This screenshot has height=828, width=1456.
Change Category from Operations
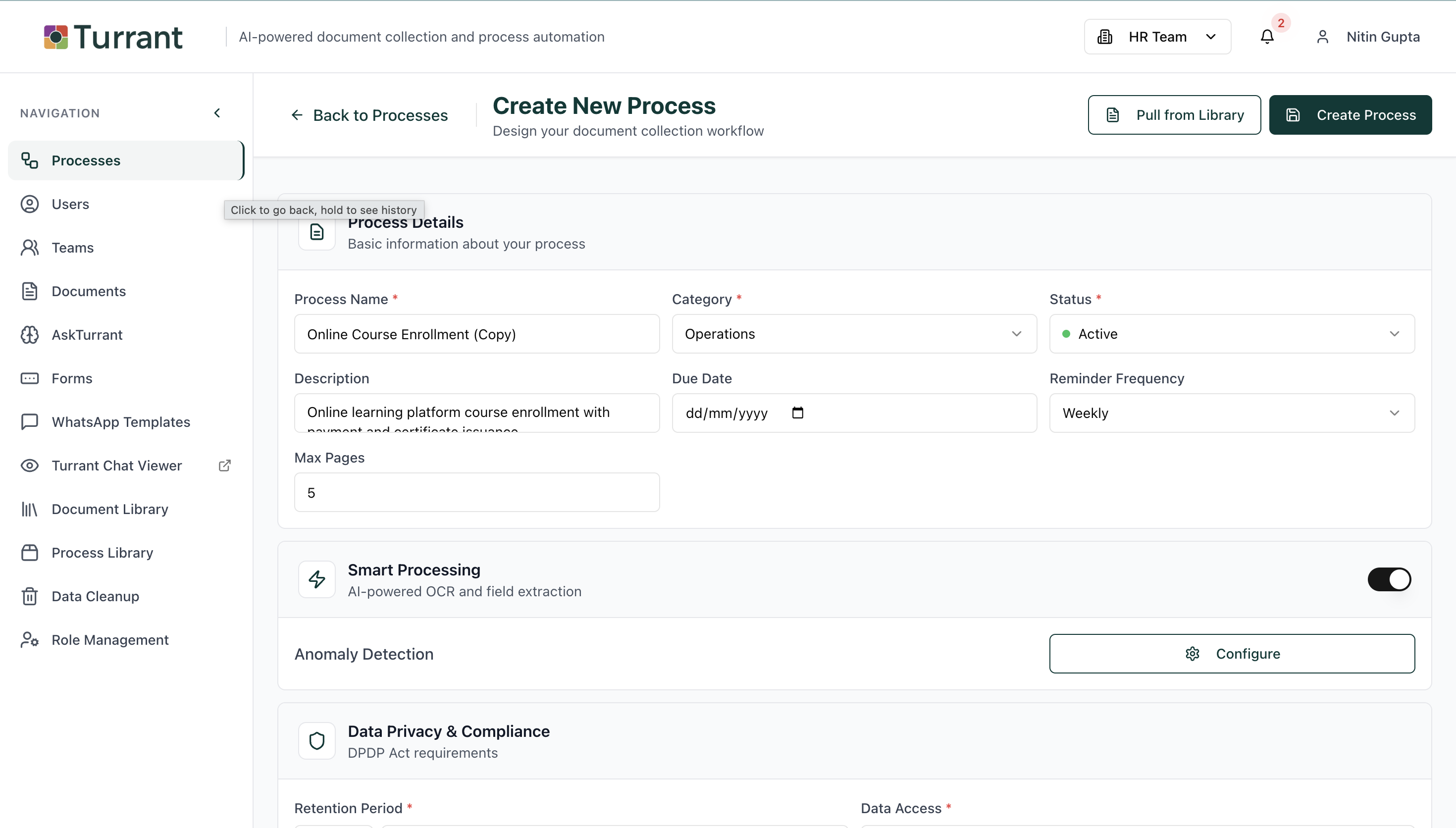[853, 334]
